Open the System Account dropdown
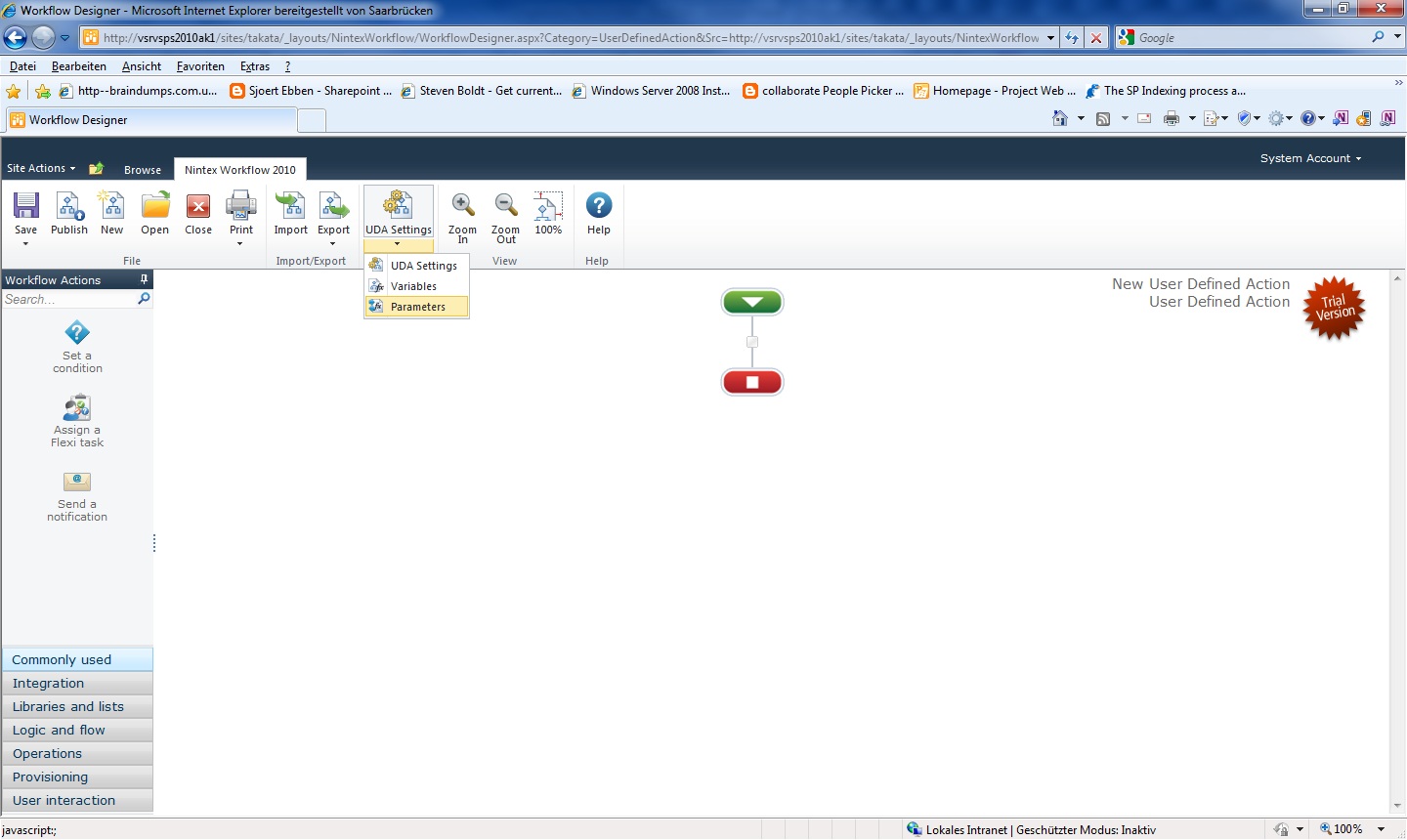The height and width of the screenshot is (840, 1407). point(1310,157)
